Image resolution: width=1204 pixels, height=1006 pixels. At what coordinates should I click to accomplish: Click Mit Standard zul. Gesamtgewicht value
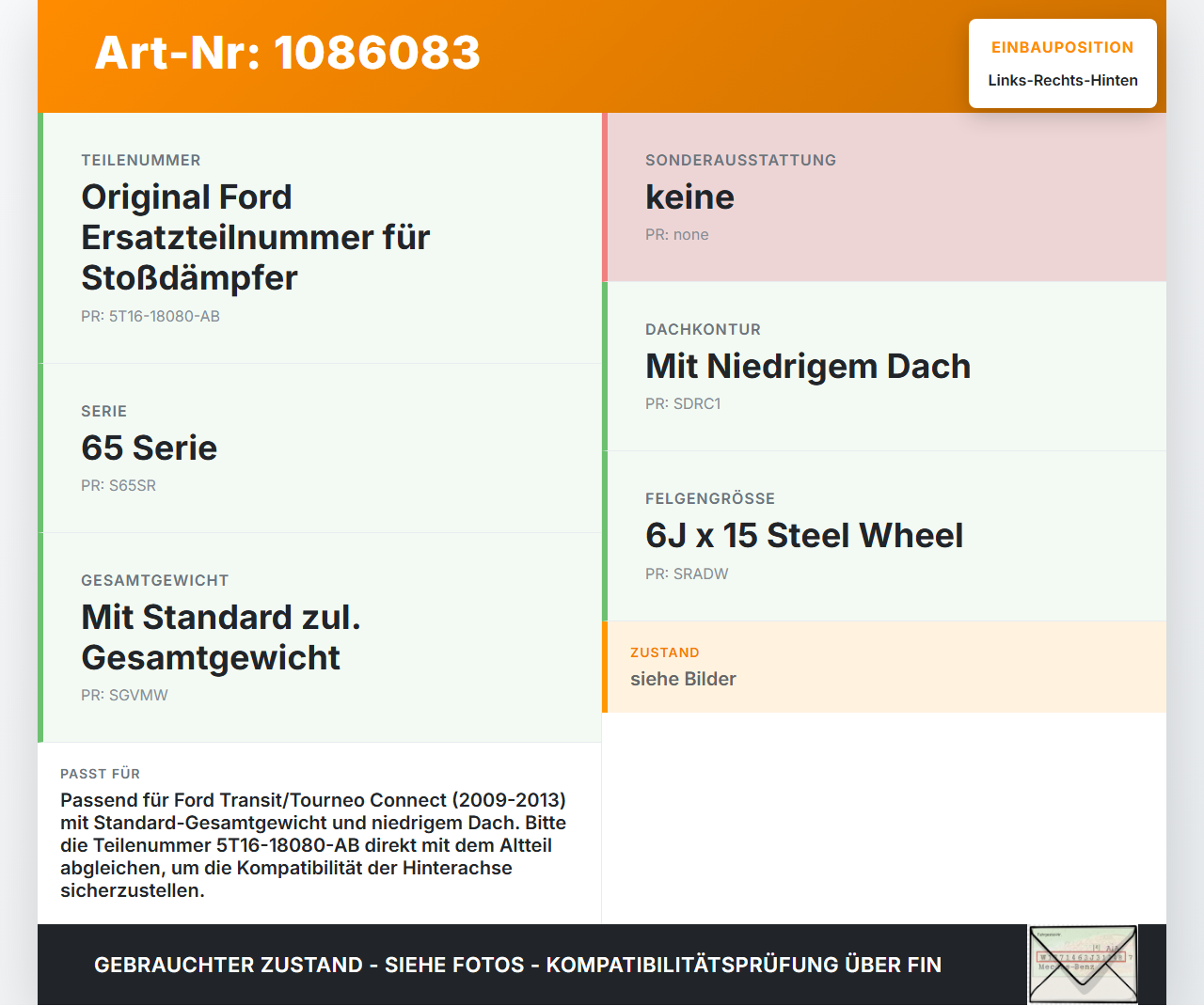(x=221, y=637)
